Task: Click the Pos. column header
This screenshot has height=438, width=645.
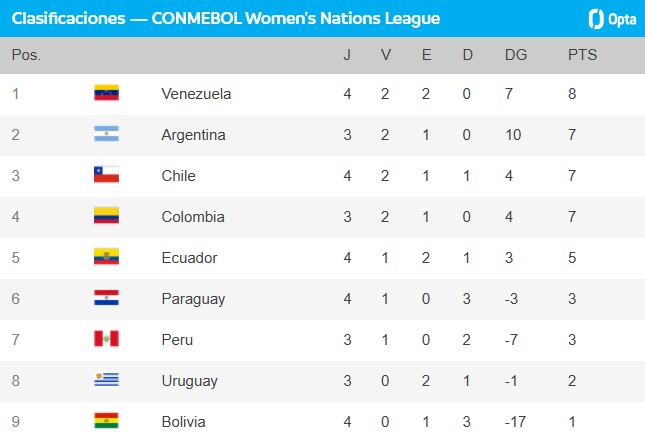Action: click(x=26, y=54)
